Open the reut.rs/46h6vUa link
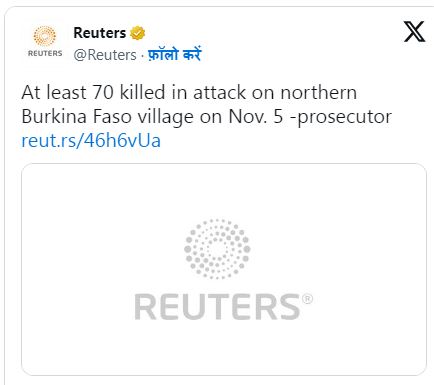This screenshot has width=434, height=385. [x=91, y=140]
